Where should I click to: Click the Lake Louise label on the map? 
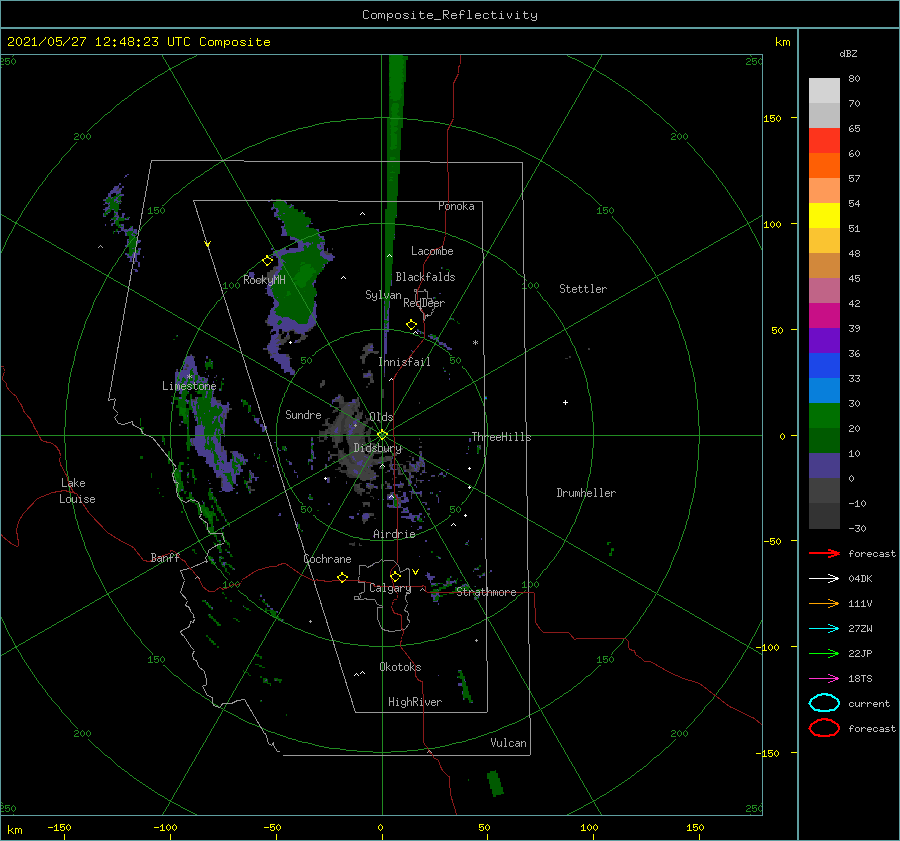click(x=78, y=491)
